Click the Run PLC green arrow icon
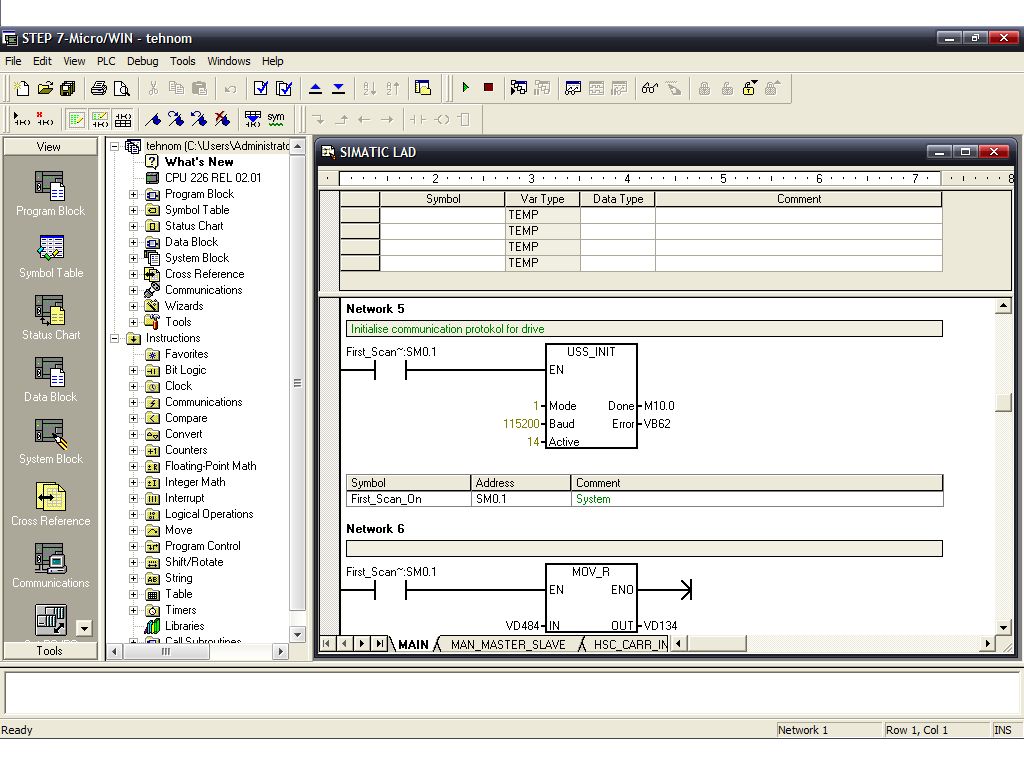This screenshot has height=768, width=1024. tap(466, 88)
